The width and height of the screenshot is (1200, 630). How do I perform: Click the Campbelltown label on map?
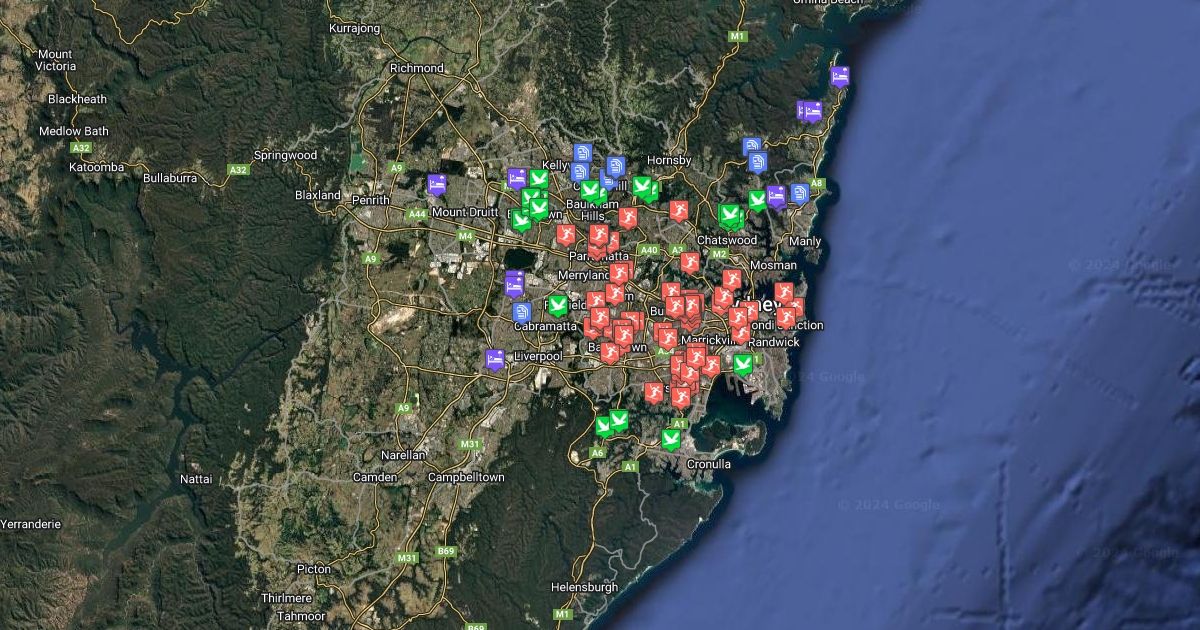click(x=466, y=478)
